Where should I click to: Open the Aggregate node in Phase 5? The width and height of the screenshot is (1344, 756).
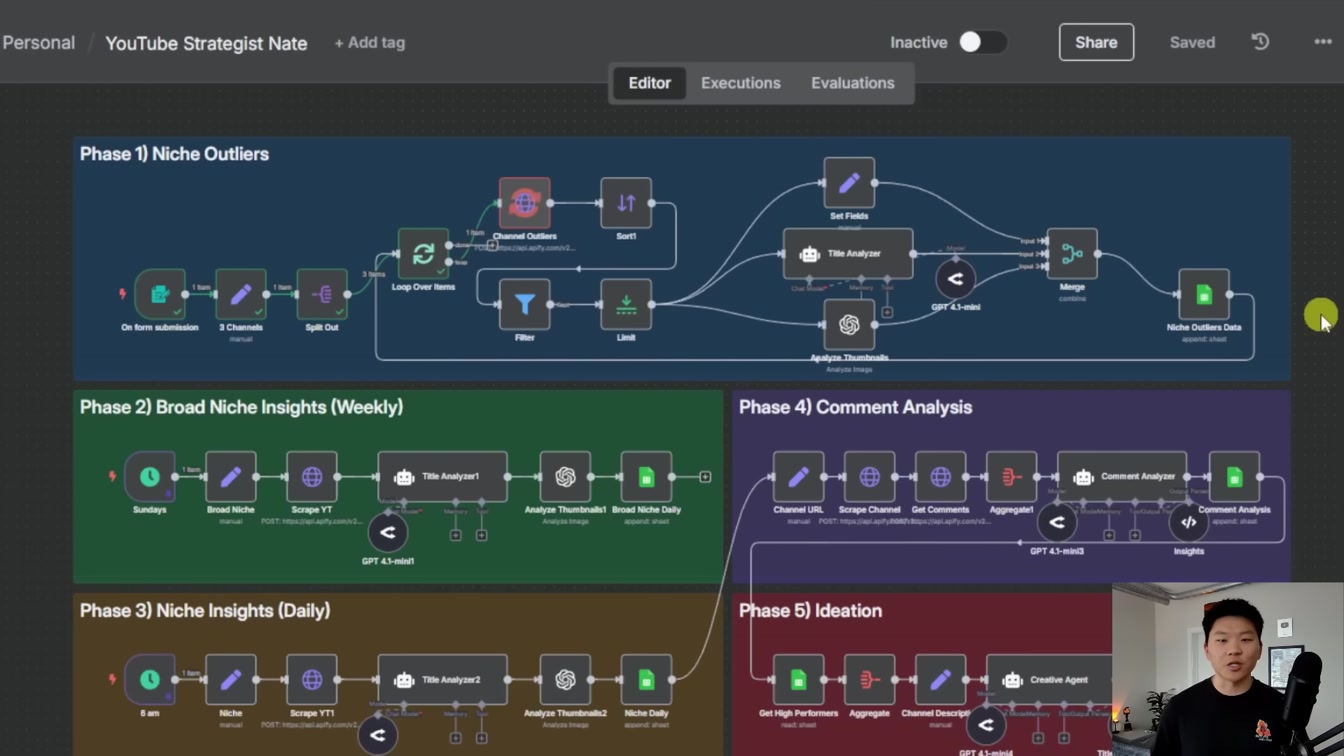coord(869,680)
